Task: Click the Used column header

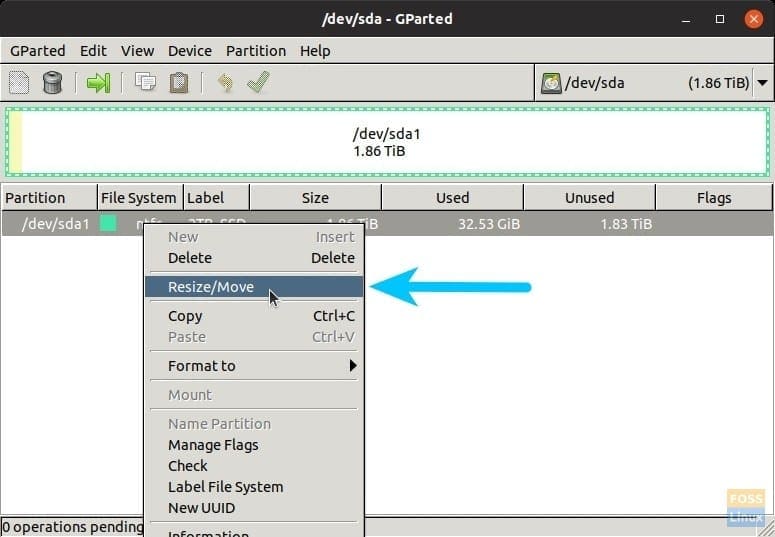Action: coord(452,198)
